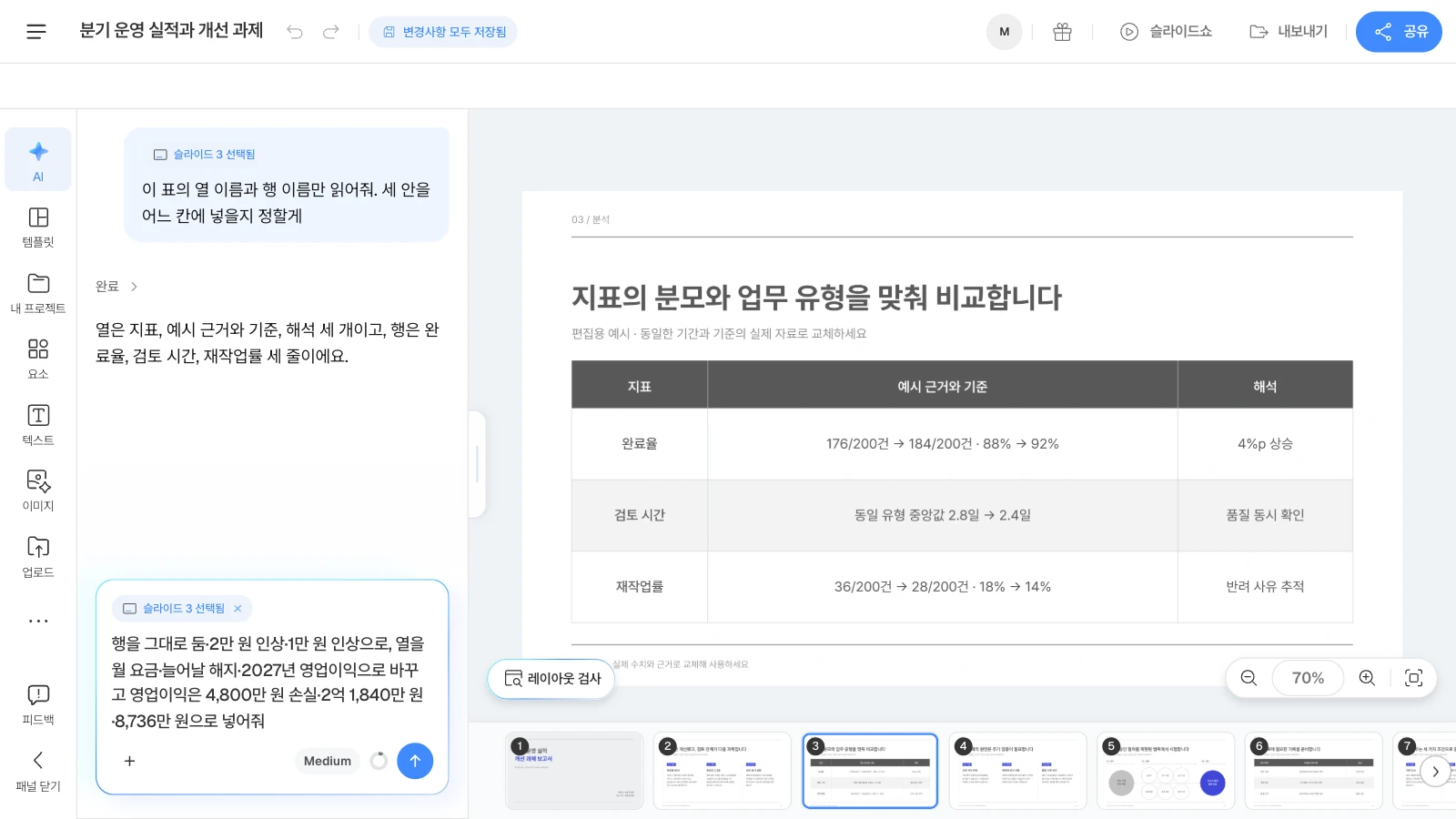Viewport: 1456px width, 819px height.
Task: Click the blue 공유 share button
Action: [x=1399, y=32]
